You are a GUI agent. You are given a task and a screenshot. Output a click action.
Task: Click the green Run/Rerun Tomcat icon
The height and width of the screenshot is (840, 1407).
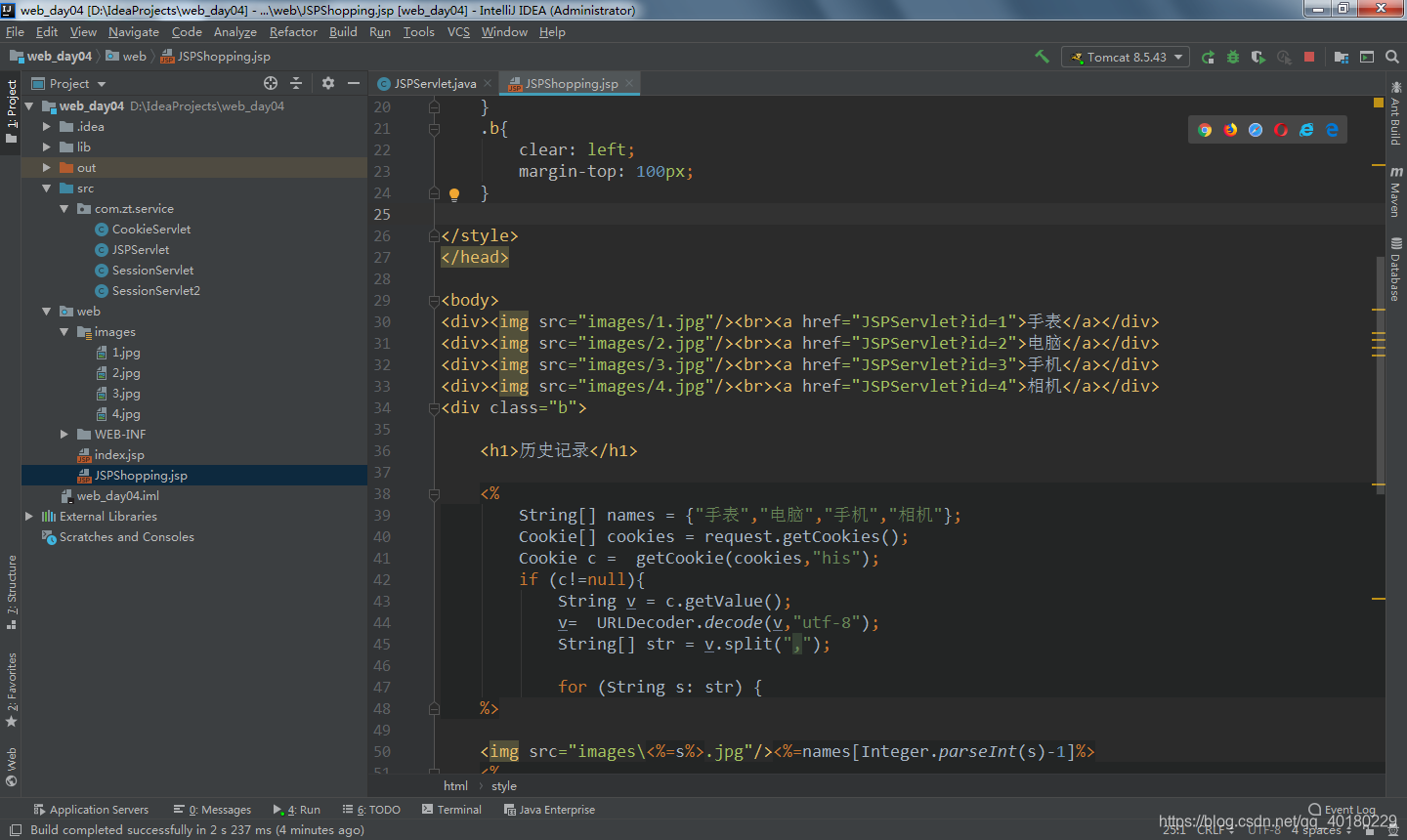pyautogui.click(x=1208, y=57)
